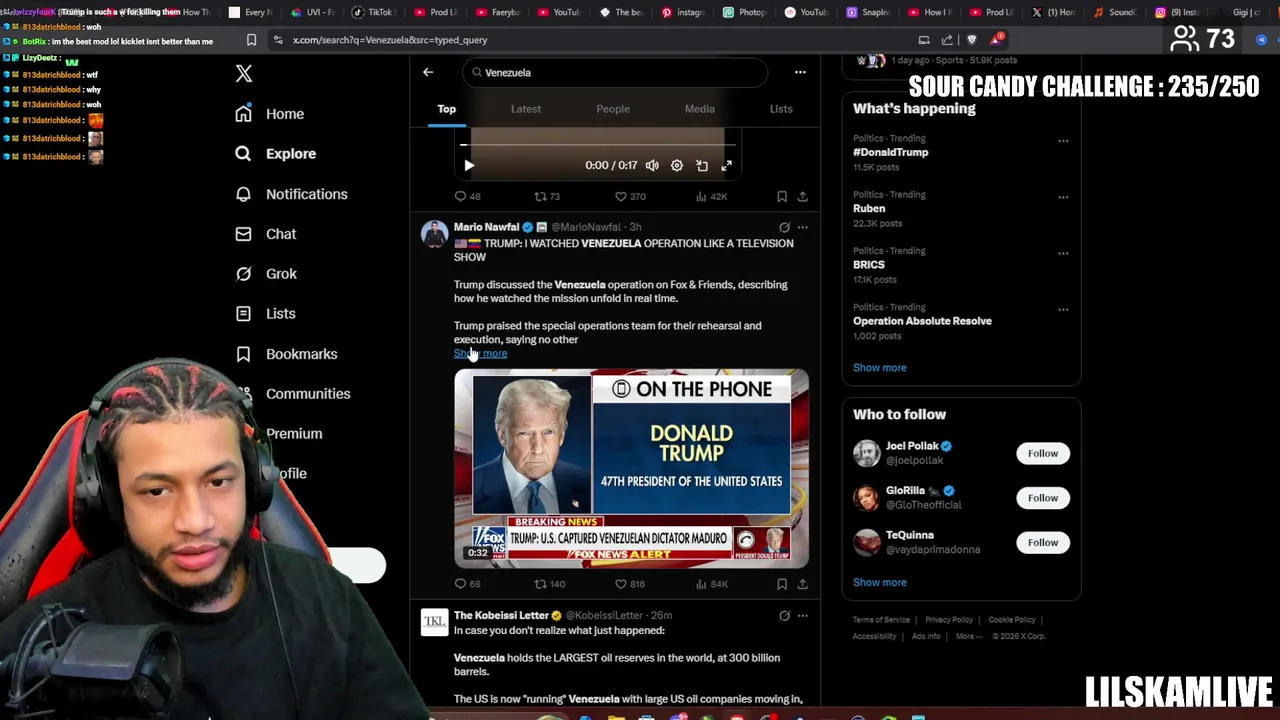The image size is (1280, 720).
Task: Enter fullscreen on the top video
Action: (x=727, y=166)
